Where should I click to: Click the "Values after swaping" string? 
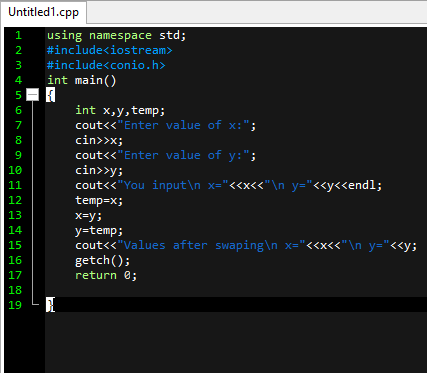click(197, 245)
